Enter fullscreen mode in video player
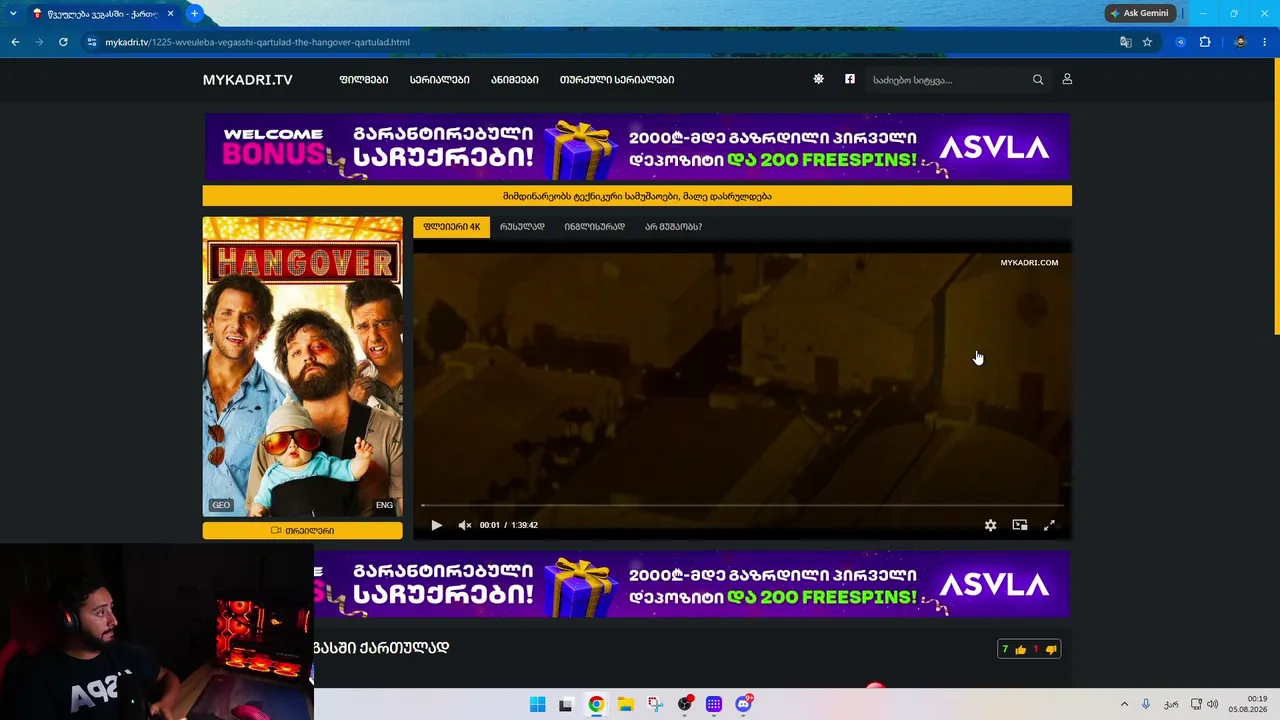 1049,525
